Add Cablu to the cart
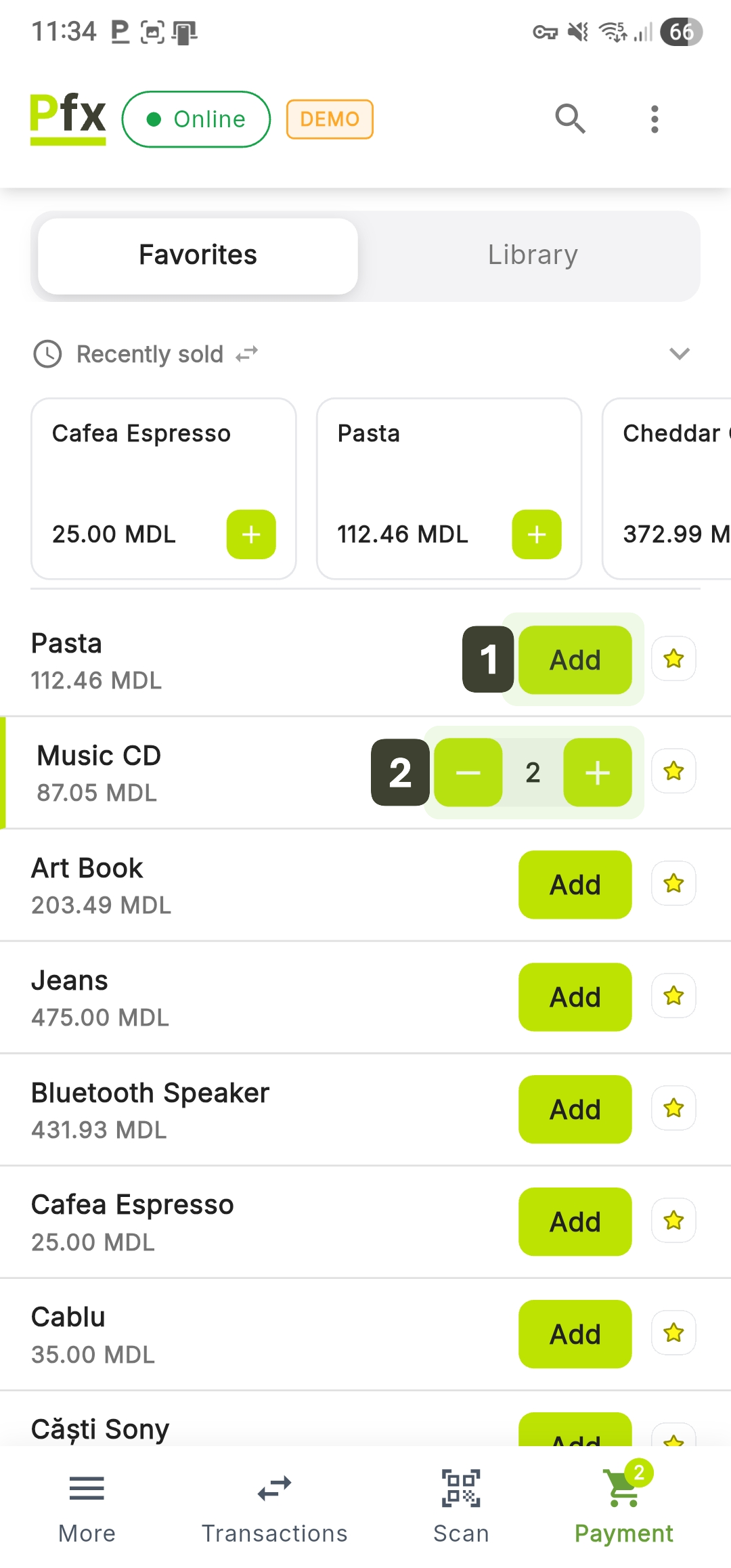731x1568 pixels. (575, 1334)
